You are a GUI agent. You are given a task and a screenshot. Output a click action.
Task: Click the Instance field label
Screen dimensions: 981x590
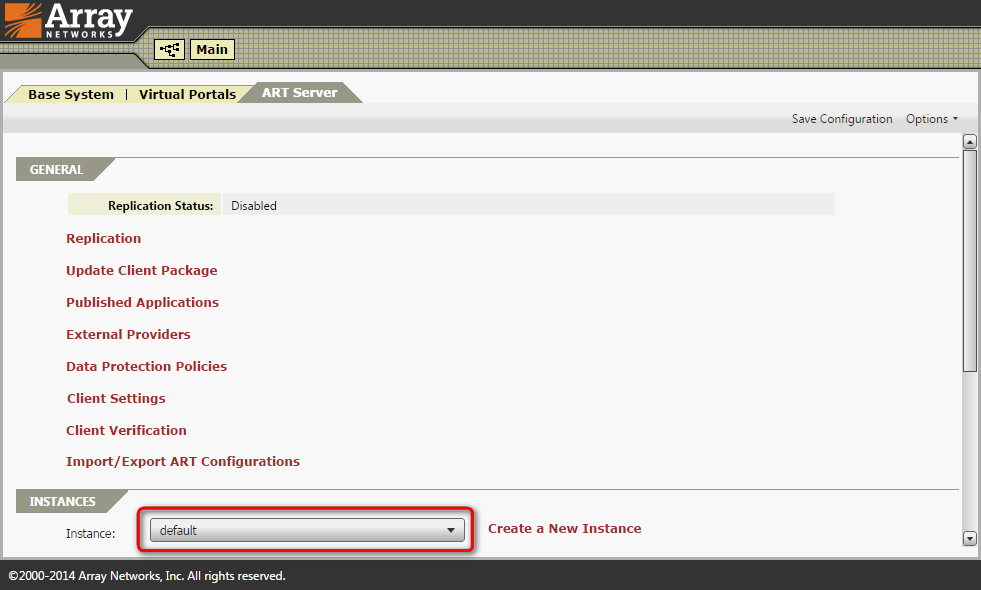tap(91, 534)
